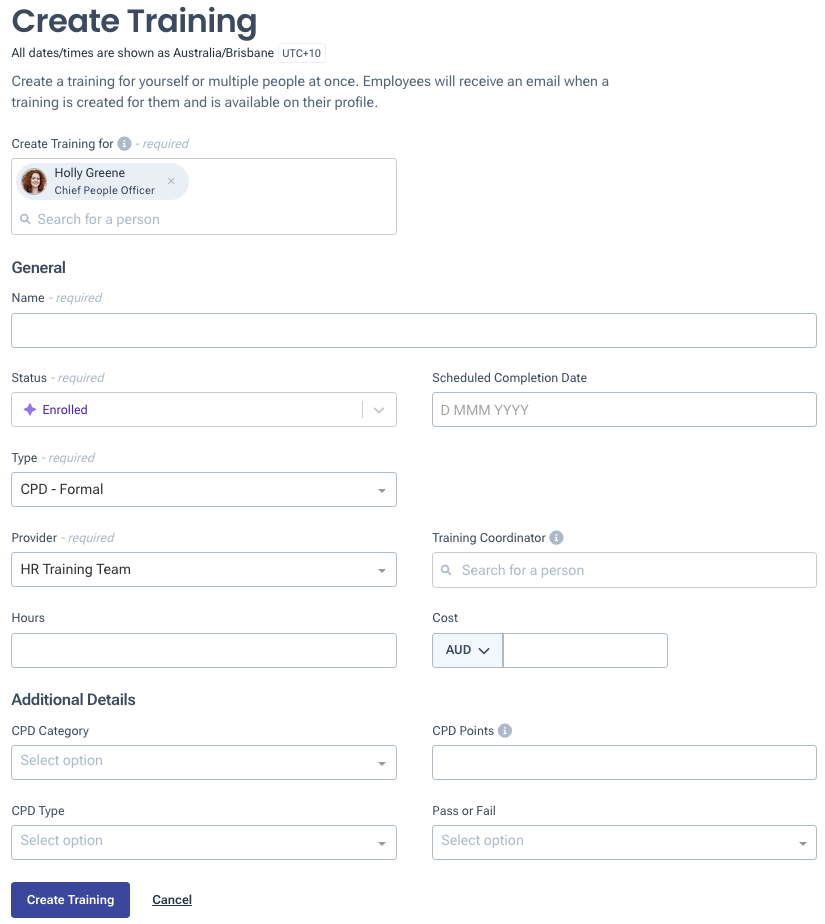The image size is (825, 924).
Task: Open the Pass or Fail dropdown
Action: pyautogui.click(x=624, y=842)
